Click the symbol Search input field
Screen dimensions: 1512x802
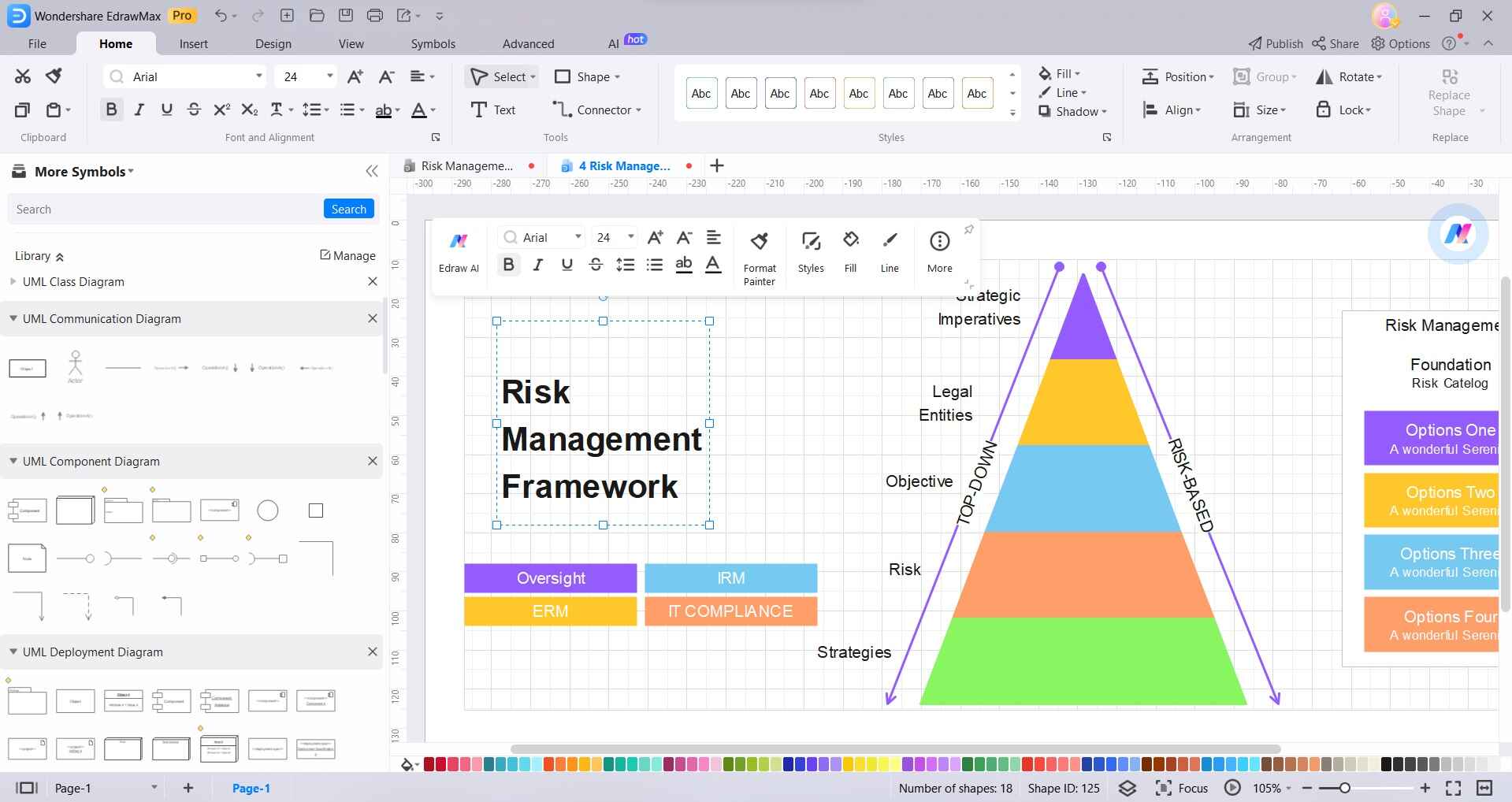(165, 209)
